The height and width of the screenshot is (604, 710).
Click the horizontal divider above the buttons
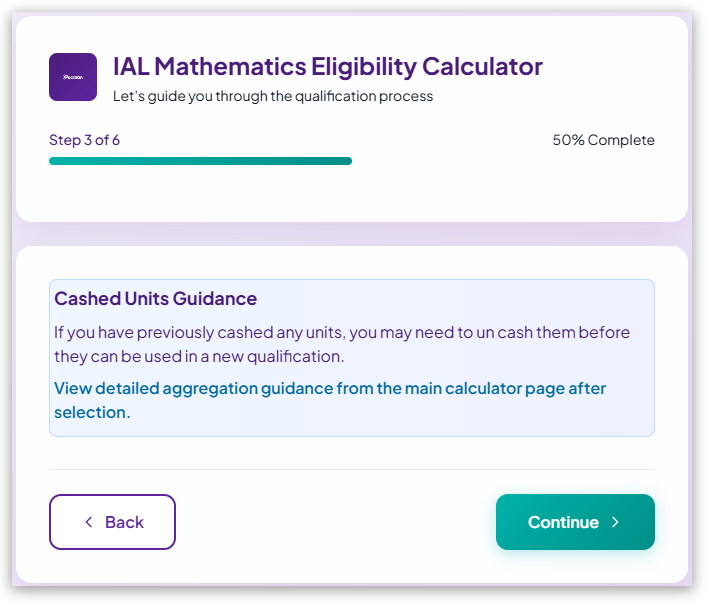pos(352,469)
